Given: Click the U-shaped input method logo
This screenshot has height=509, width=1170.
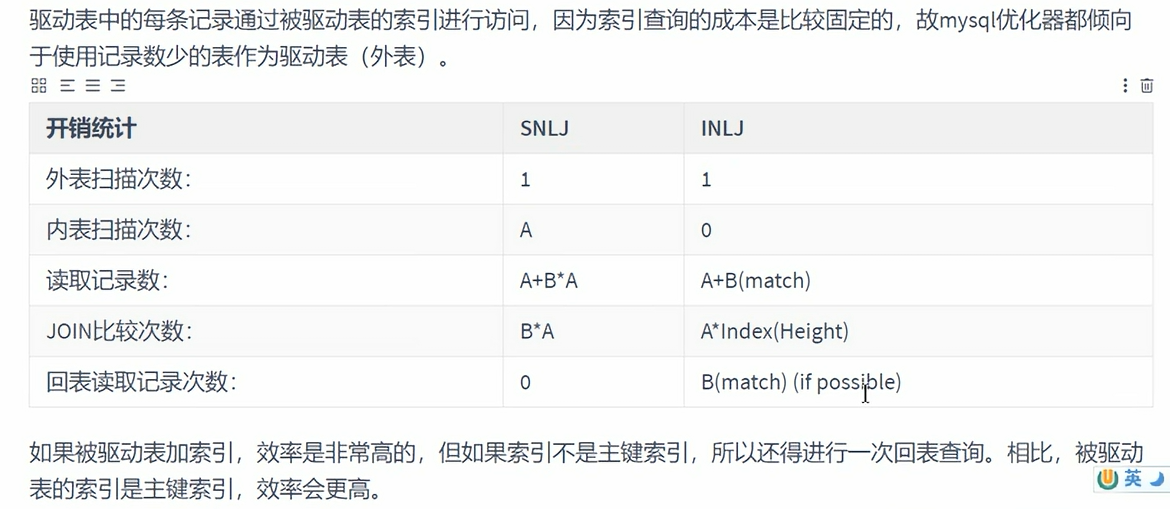Looking at the screenshot, I should click(x=1110, y=479).
